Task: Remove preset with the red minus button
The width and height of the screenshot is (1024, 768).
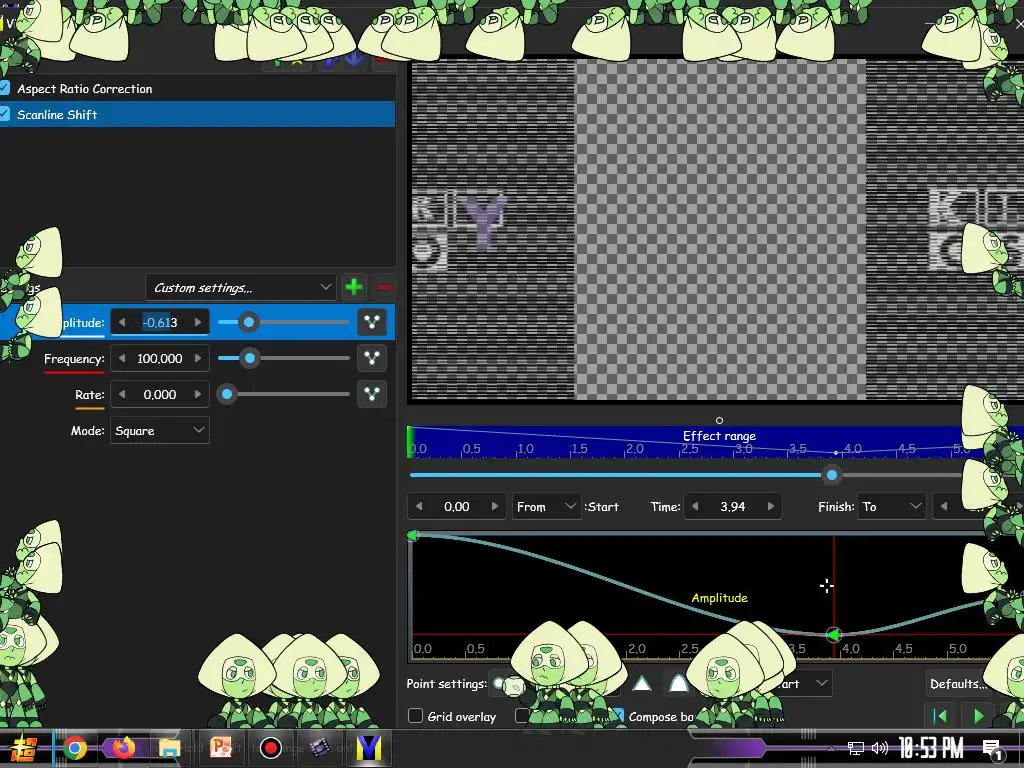Action: pos(384,287)
